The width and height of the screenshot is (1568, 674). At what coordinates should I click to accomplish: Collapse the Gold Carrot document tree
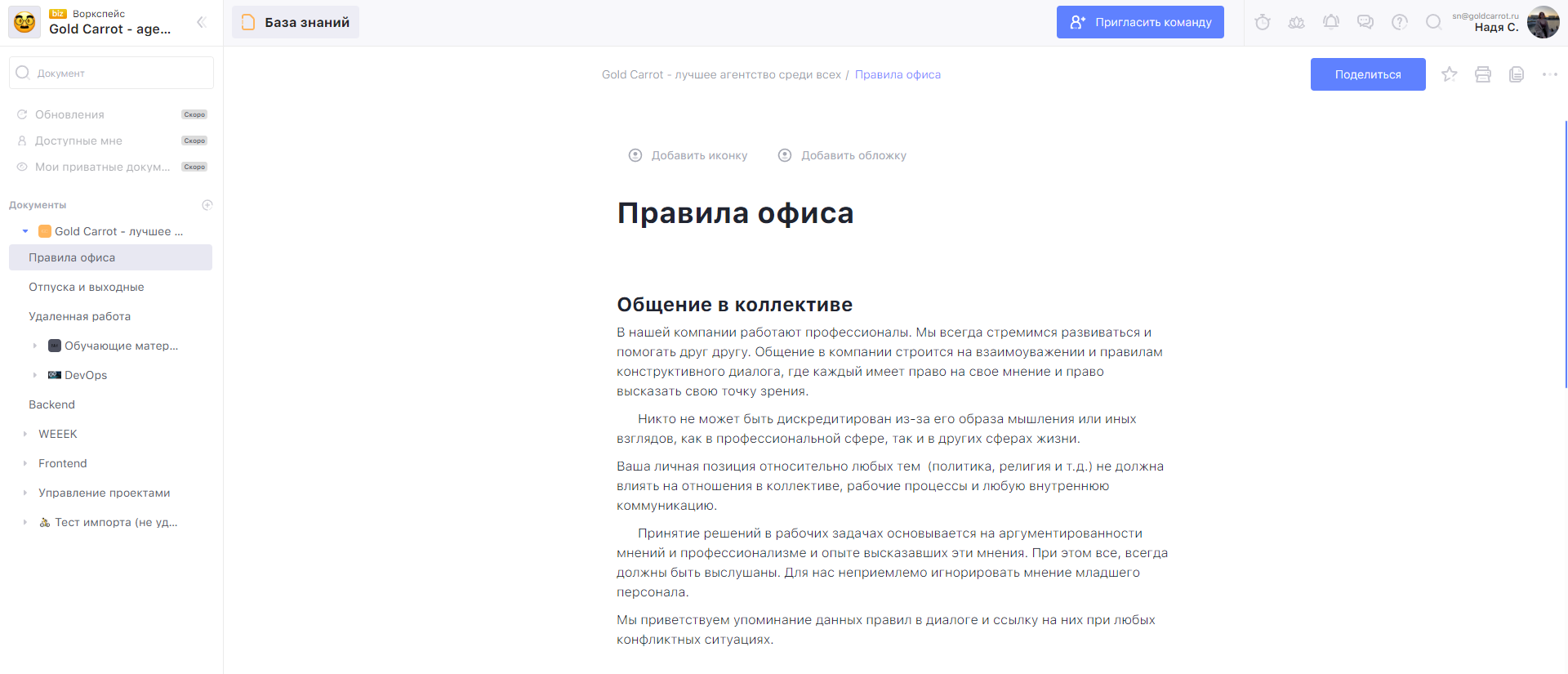25,231
